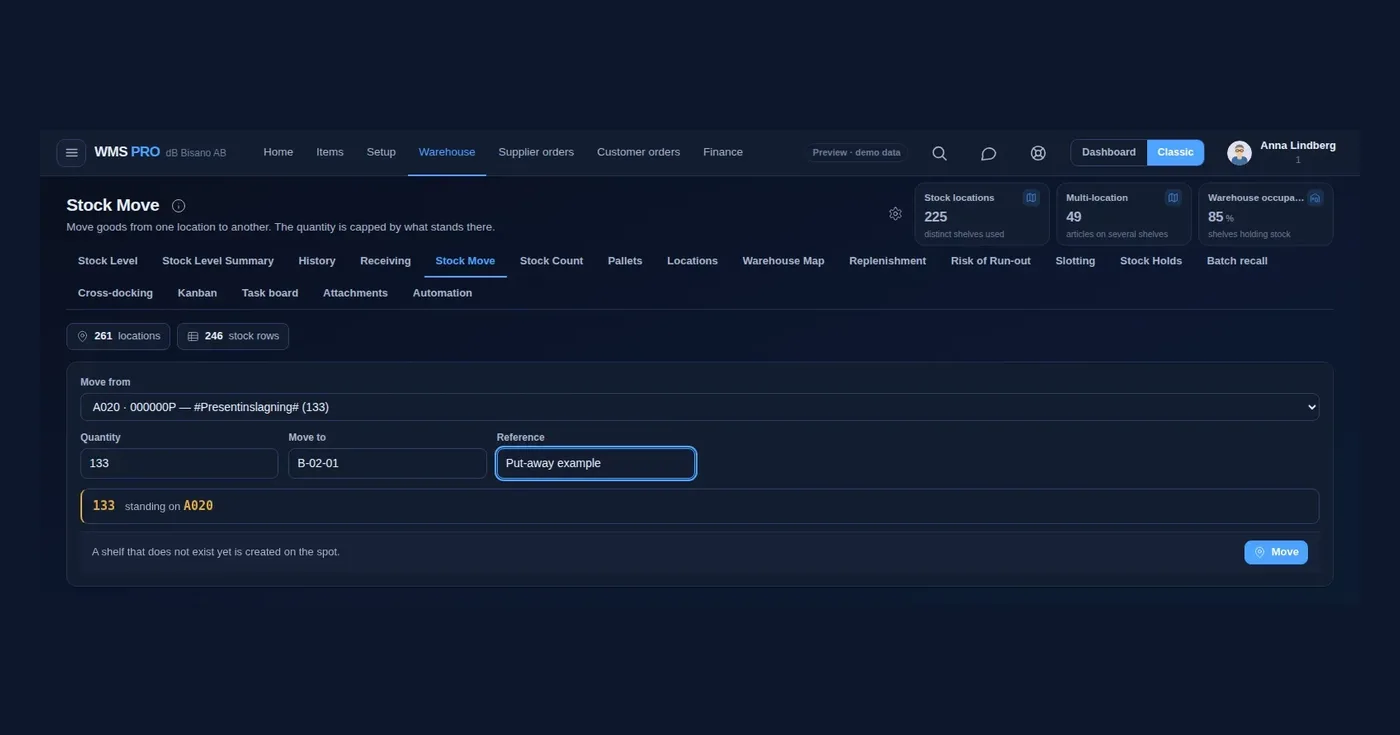Select the Classic view toggle
This screenshot has width=1400, height=735.
[x=1175, y=152]
